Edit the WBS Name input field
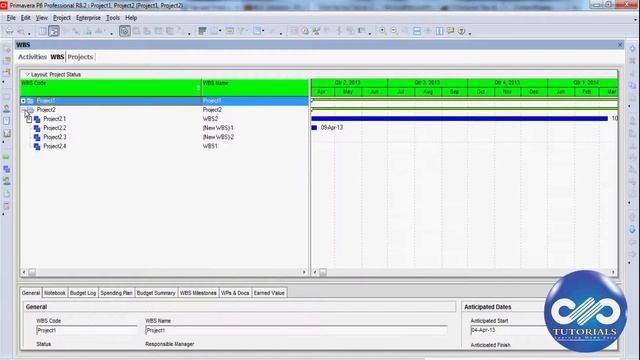This screenshot has height=360, width=640. point(296,330)
